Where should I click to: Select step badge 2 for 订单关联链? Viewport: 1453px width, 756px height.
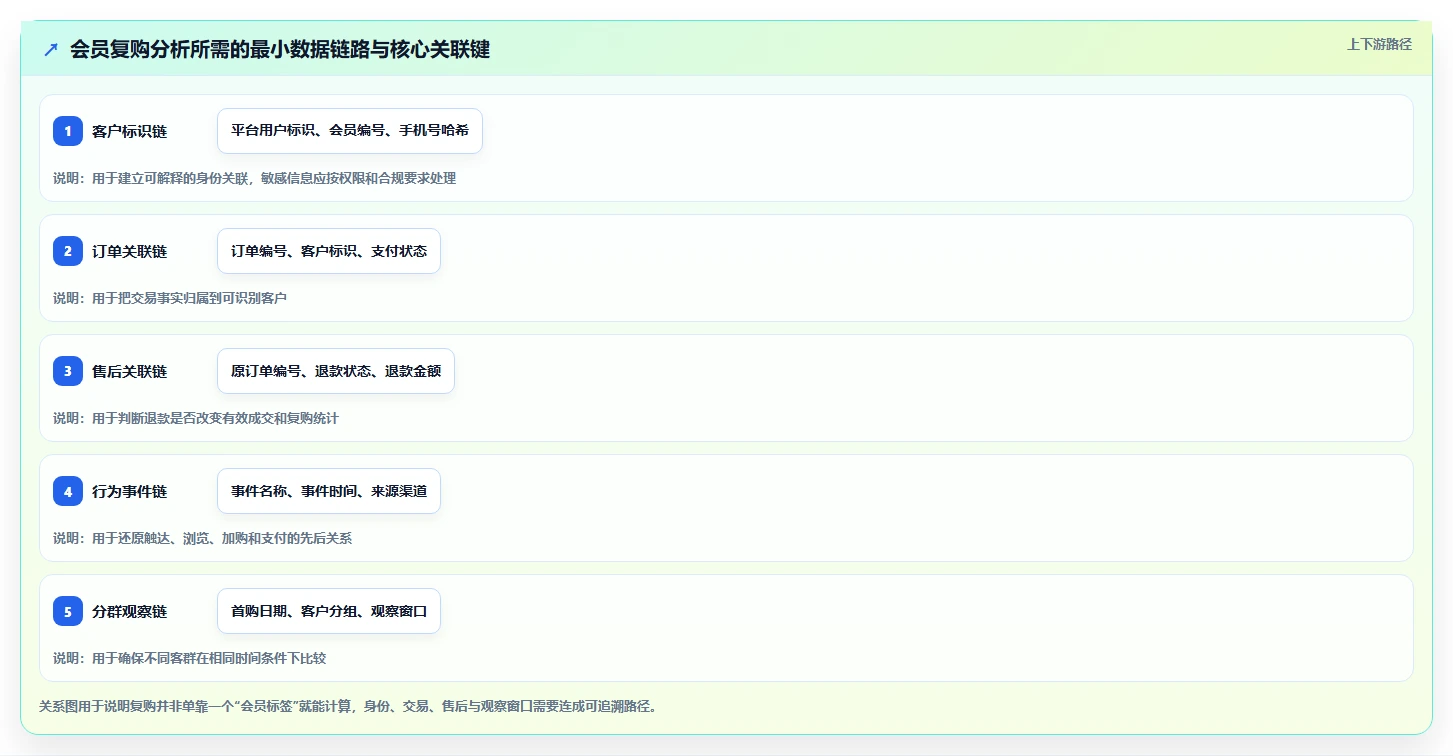pos(68,251)
